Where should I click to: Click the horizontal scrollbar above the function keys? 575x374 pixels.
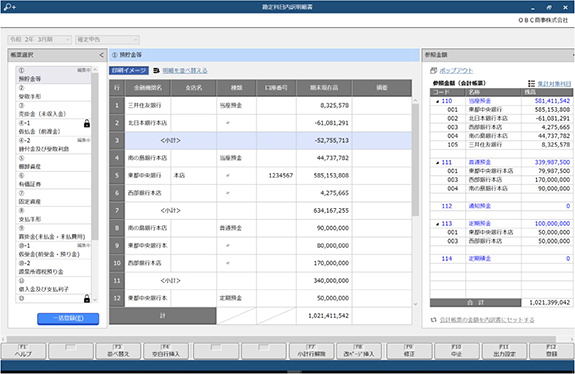tap(282, 339)
